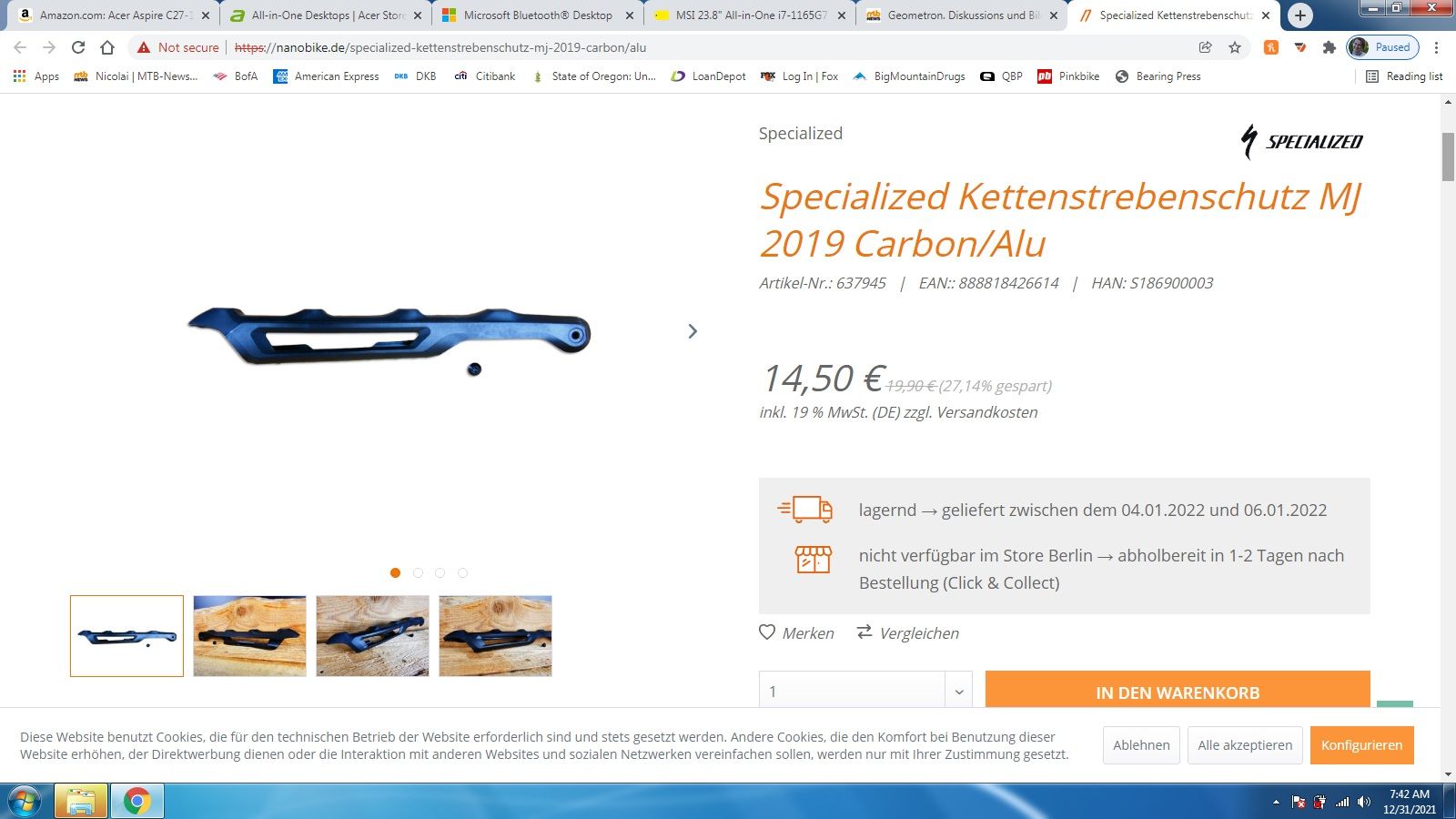Select the second image carousel dot

click(418, 572)
